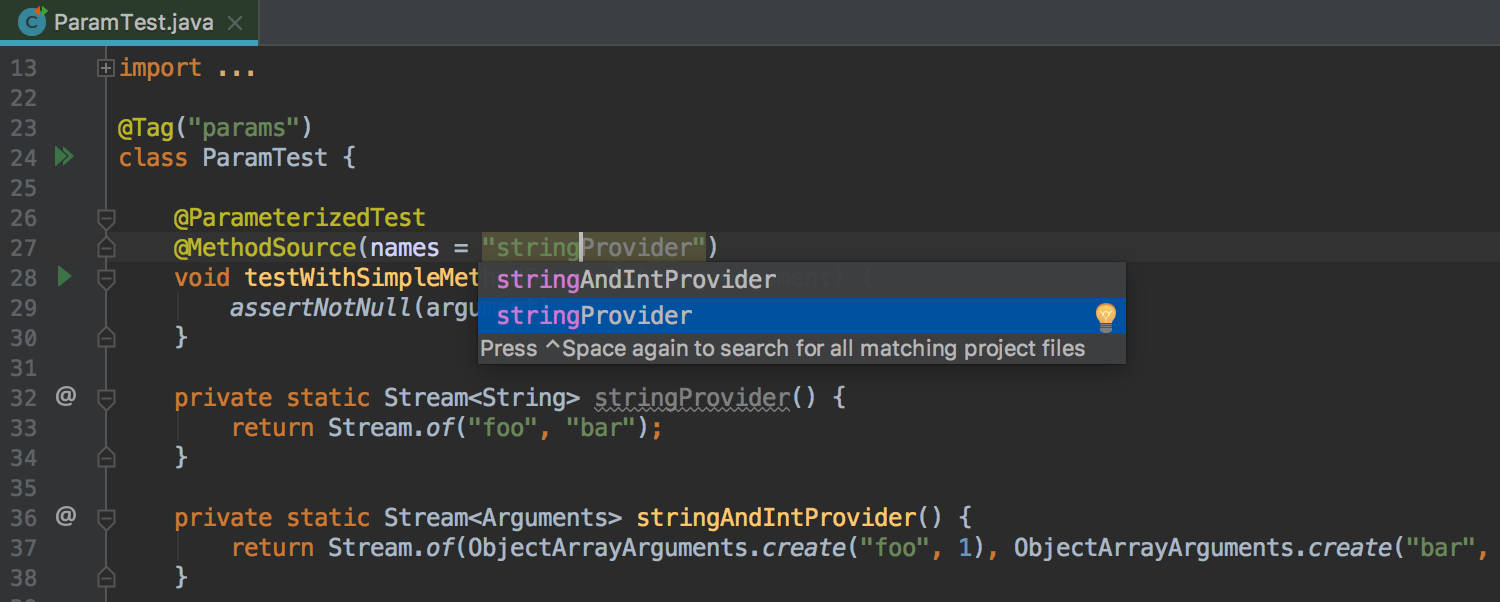Toggle the fold marker at @MethodSource line
Screen dimensions: 1500x602
[x=106, y=247]
